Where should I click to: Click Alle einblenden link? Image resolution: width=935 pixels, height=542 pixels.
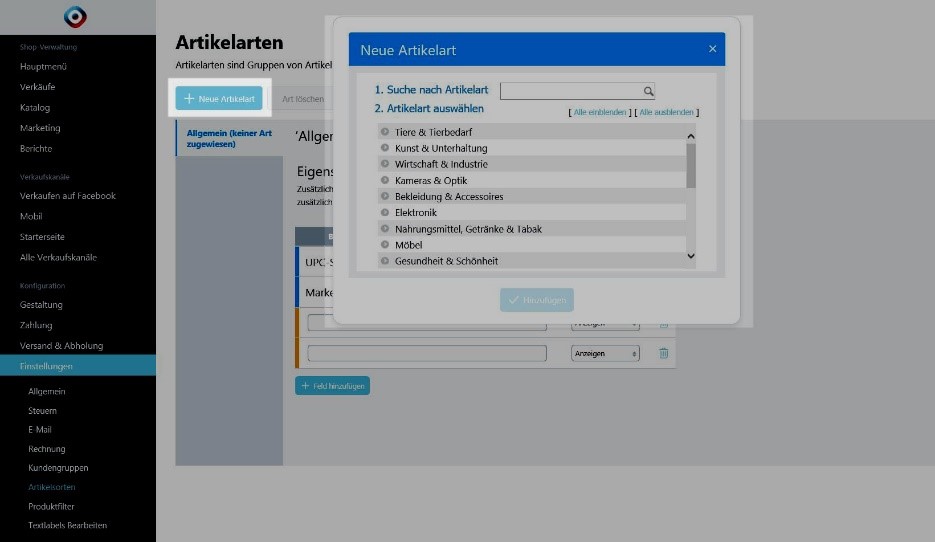(x=600, y=113)
